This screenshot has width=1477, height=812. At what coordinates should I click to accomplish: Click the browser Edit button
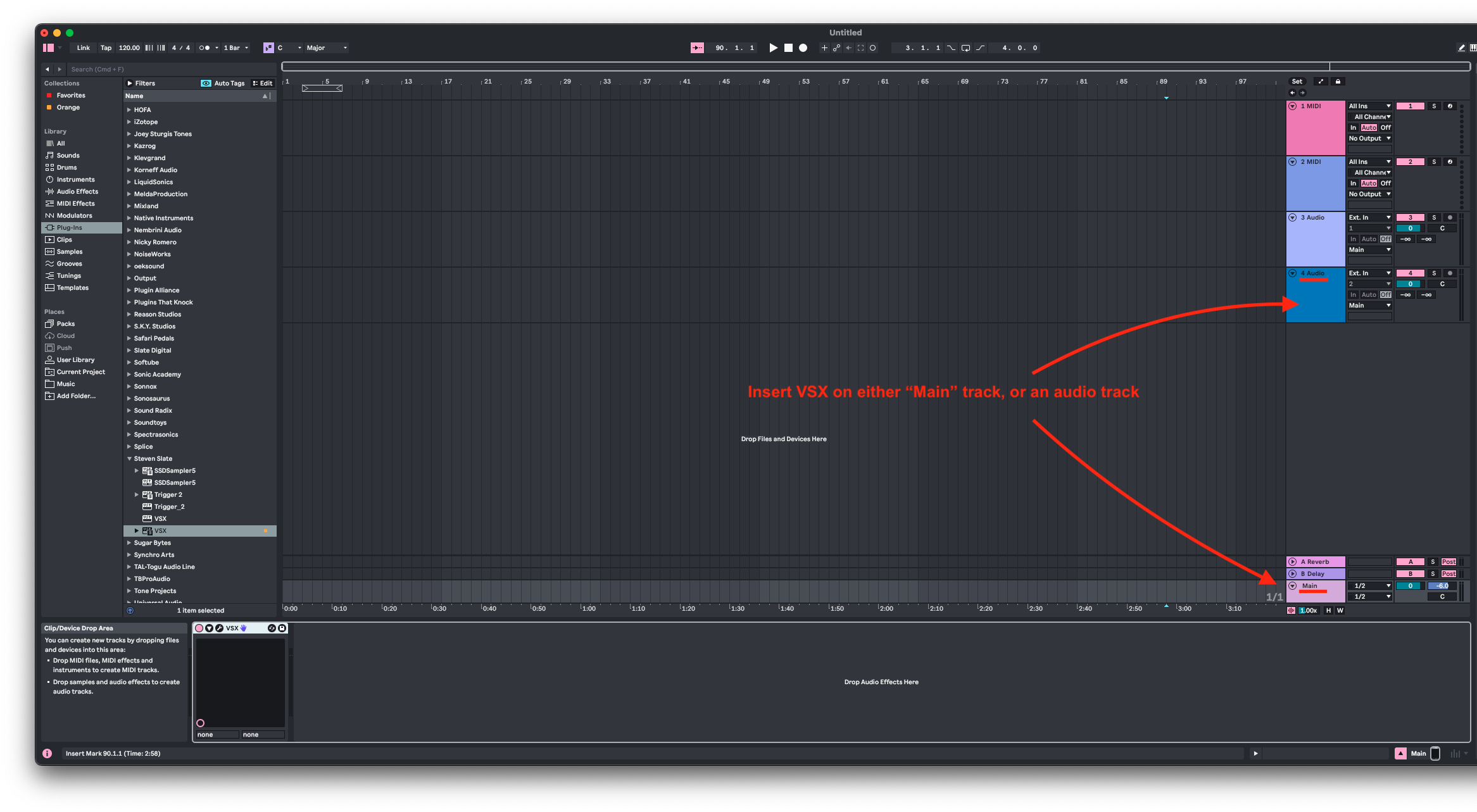(263, 84)
